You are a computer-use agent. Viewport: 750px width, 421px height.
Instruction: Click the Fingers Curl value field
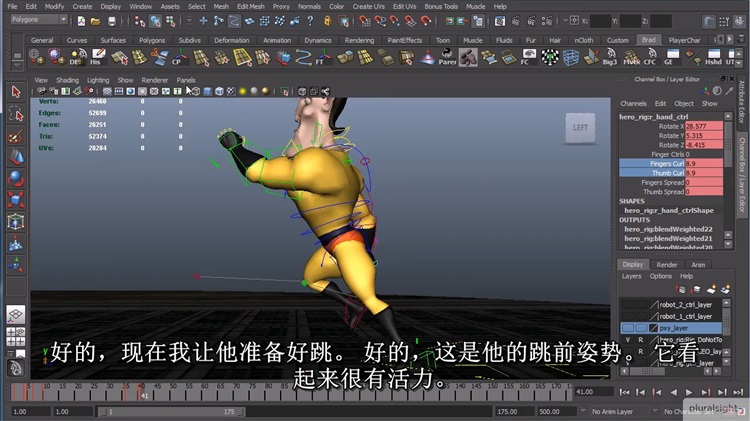pyautogui.click(x=704, y=164)
